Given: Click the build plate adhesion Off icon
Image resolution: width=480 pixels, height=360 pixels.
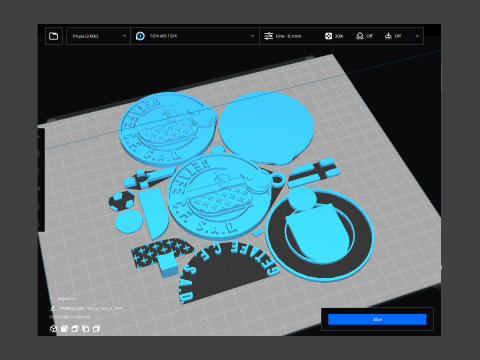Looking at the screenshot, I should click(x=388, y=36).
